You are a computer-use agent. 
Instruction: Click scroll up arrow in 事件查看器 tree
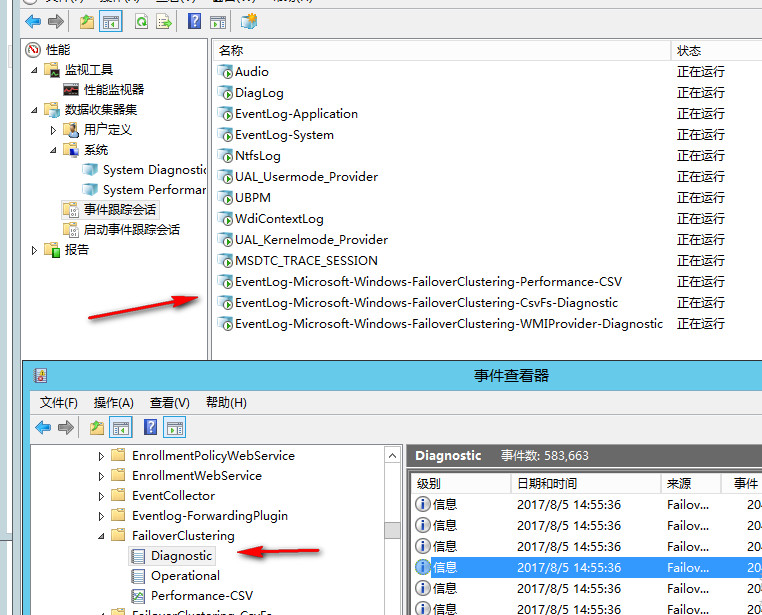(x=393, y=456)
